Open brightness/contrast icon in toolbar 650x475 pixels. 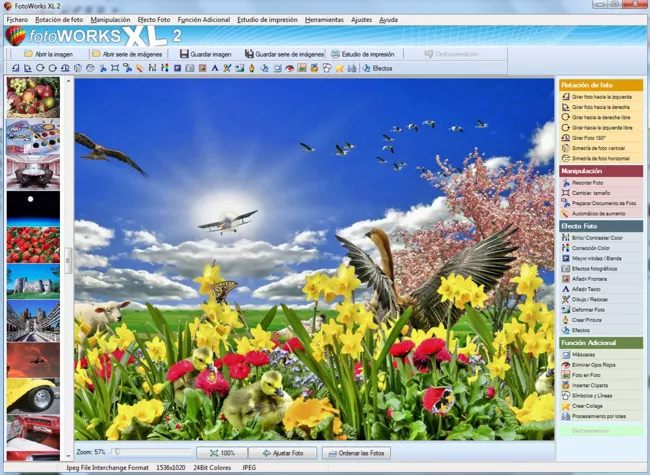153,68
